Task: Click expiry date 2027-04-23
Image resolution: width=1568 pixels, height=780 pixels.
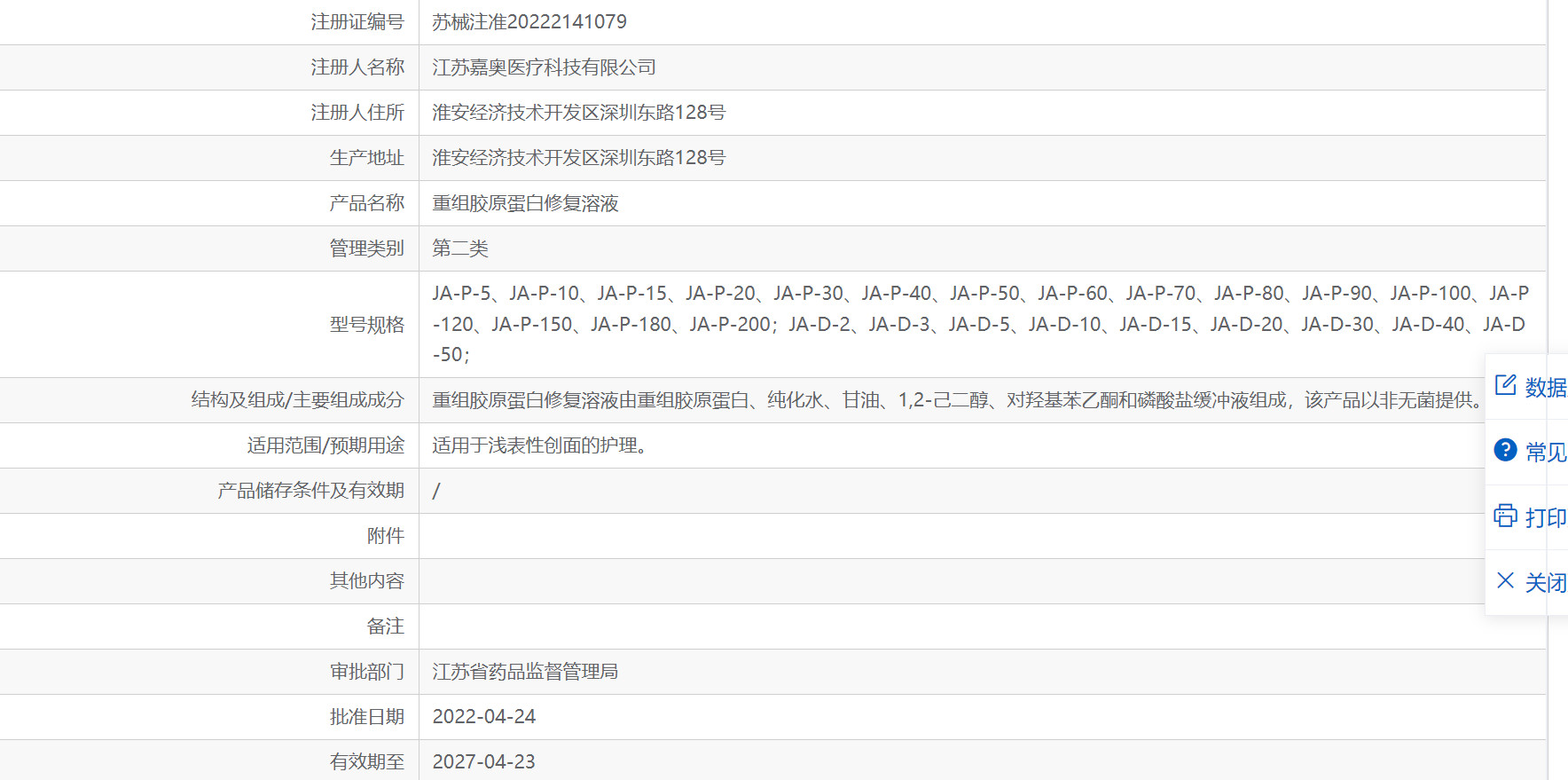Action: coord(484,762)
